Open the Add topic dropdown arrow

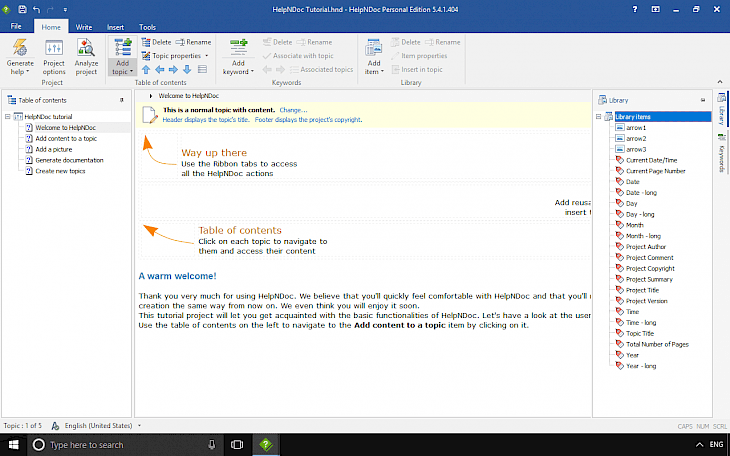coord(131,72)
